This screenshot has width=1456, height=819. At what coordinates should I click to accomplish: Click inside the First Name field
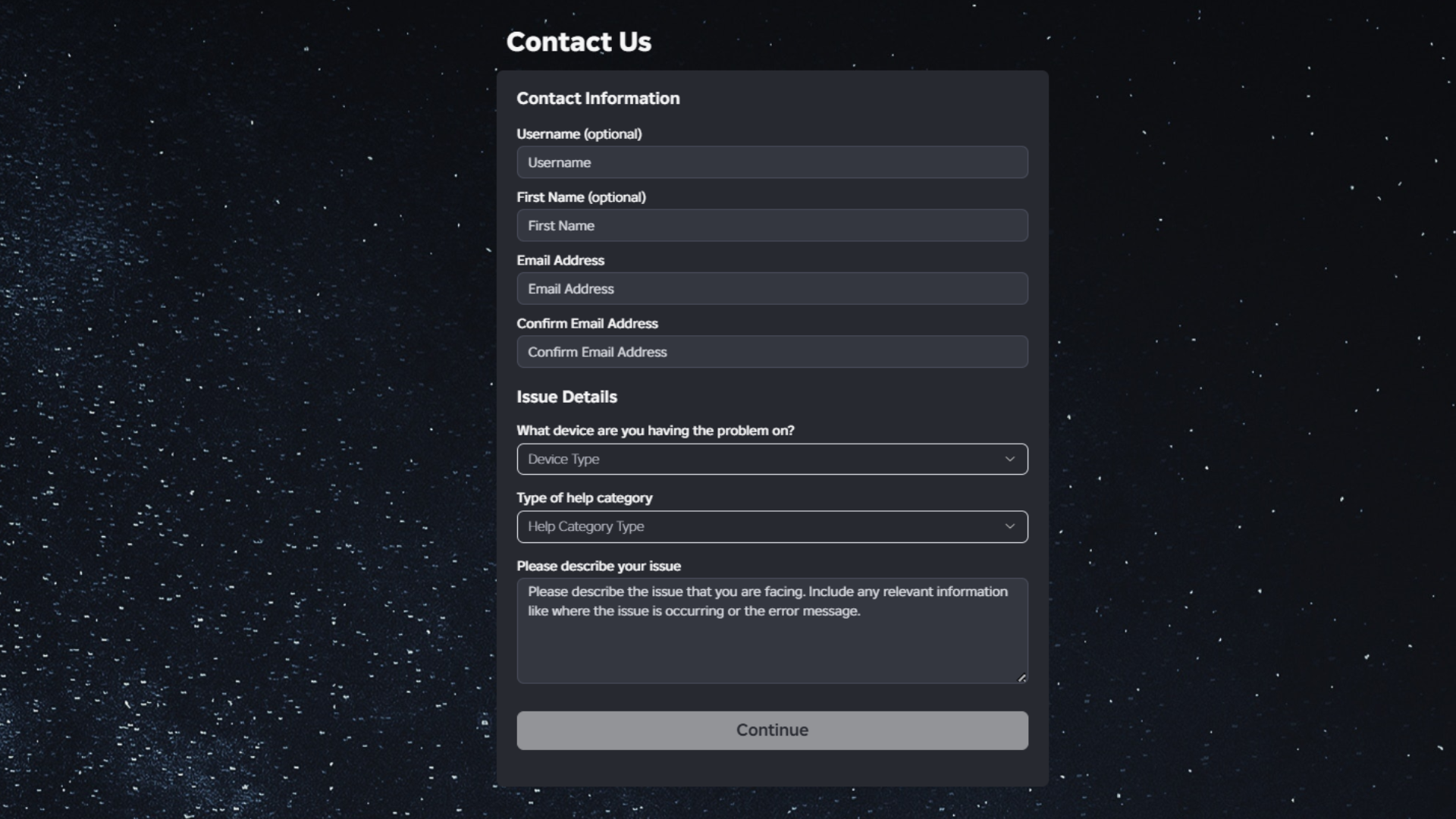tap(771, 225)
